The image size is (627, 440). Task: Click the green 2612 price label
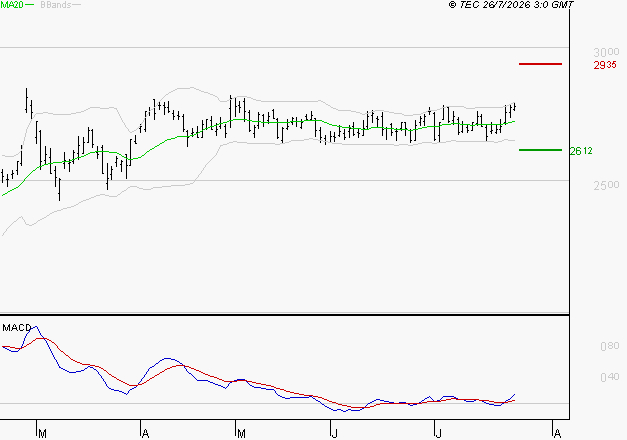point(581,151)
